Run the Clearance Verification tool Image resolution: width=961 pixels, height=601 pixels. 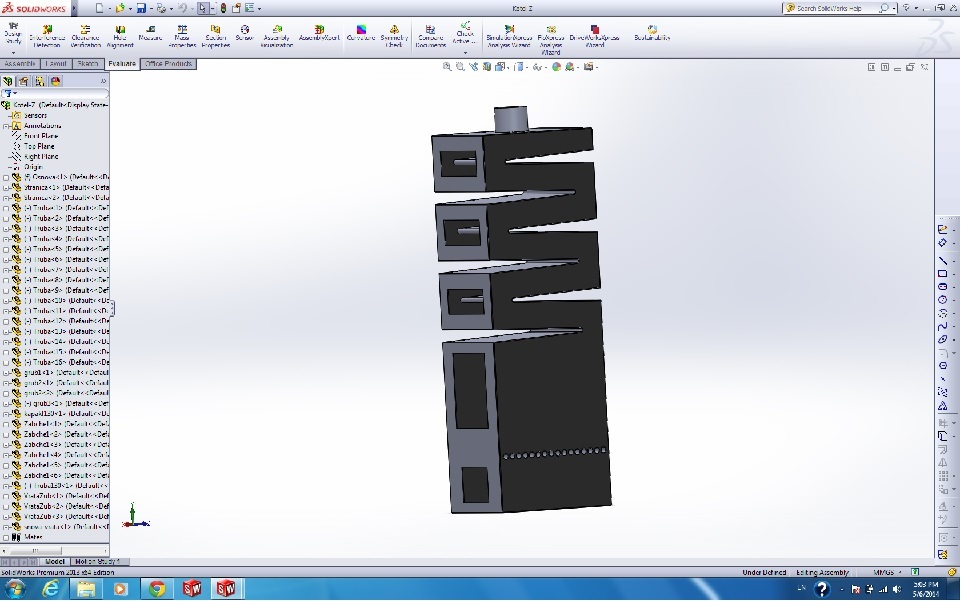pos(85,35)
